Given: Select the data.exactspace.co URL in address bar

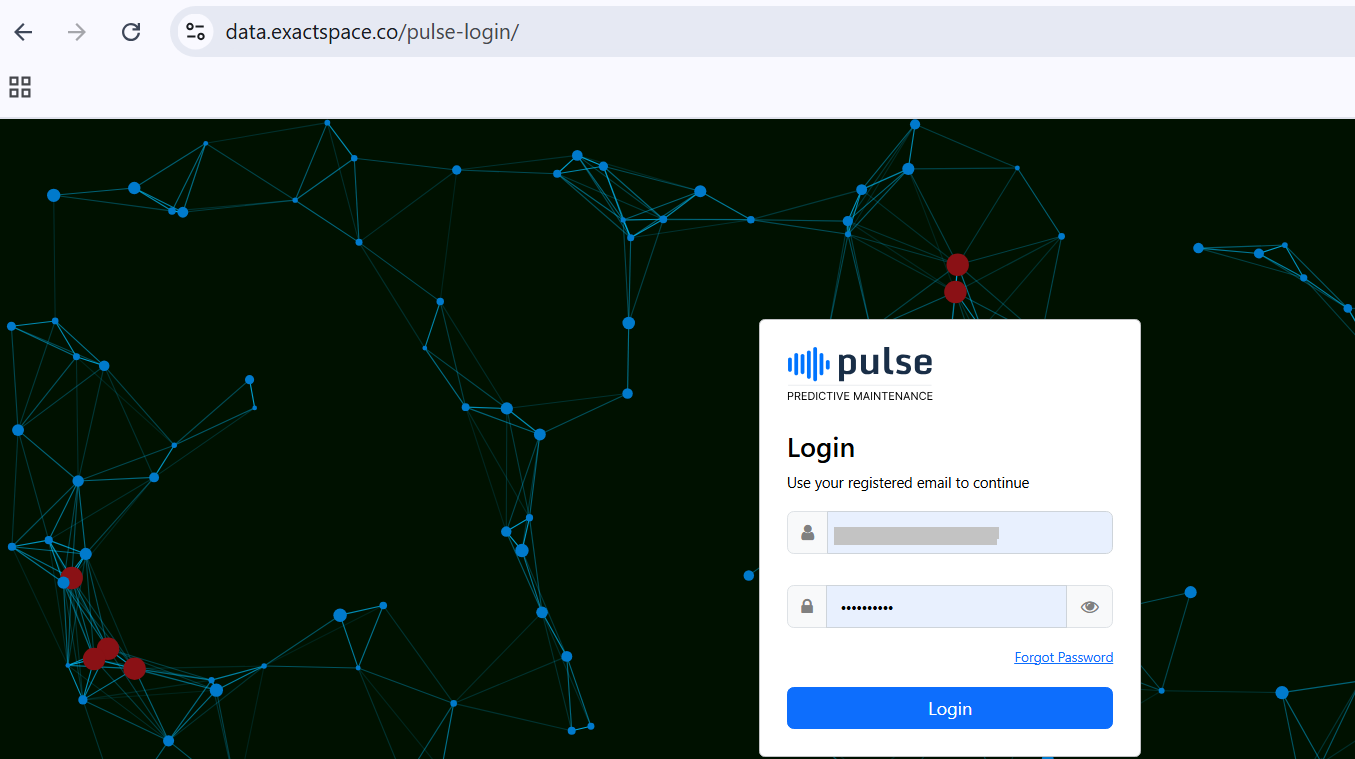Looking at the screenshot, I should pyautogui.click(x=371, y=32).
